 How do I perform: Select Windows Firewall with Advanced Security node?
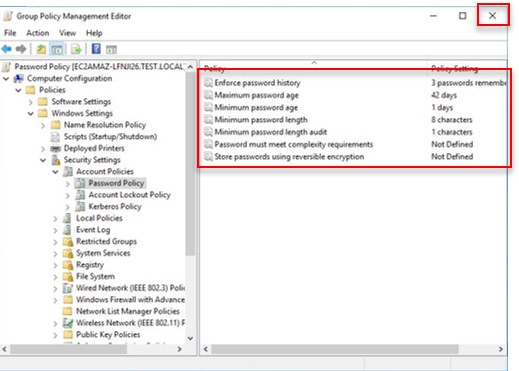130,300
